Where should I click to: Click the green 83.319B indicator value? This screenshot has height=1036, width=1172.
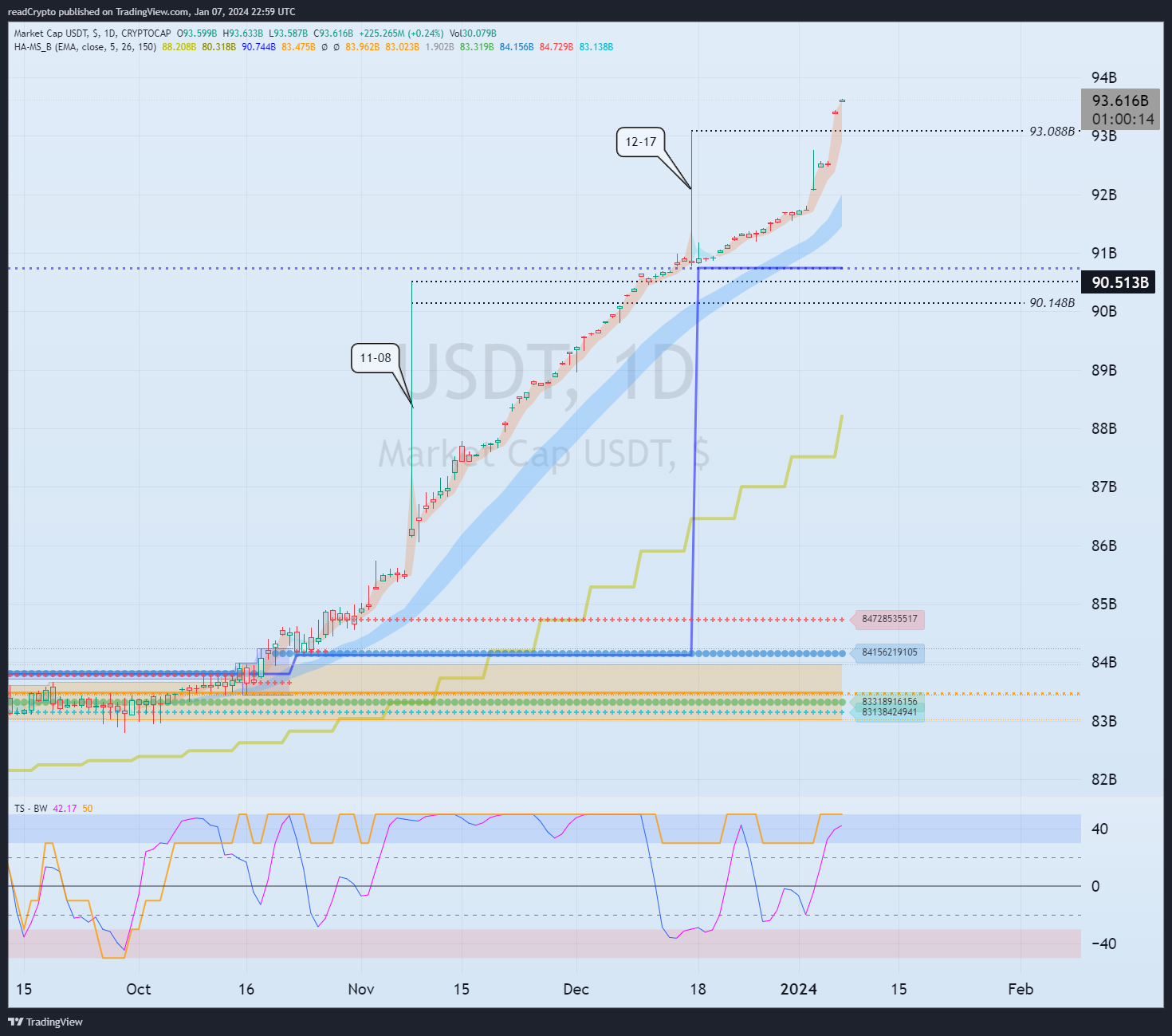tap(477, 47)
